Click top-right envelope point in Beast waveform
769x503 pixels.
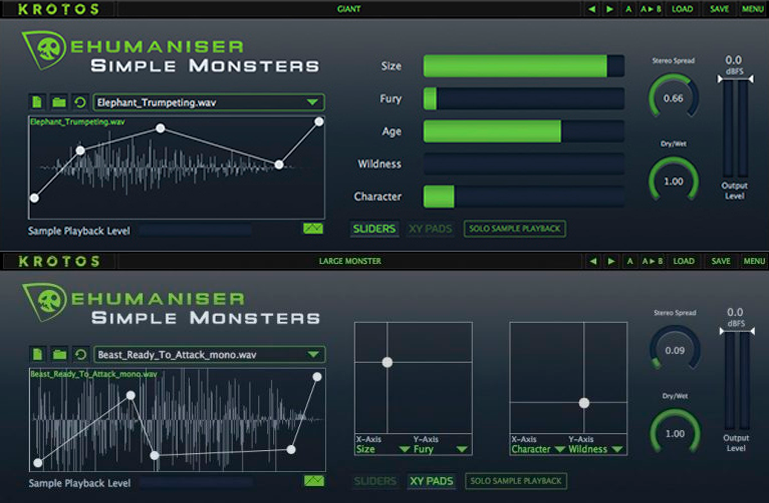click(317, 377)
